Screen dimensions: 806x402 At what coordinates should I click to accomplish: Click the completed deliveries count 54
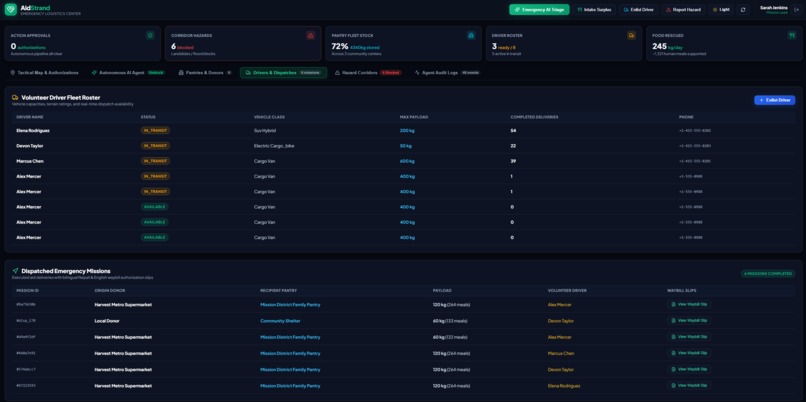(513, 131)
